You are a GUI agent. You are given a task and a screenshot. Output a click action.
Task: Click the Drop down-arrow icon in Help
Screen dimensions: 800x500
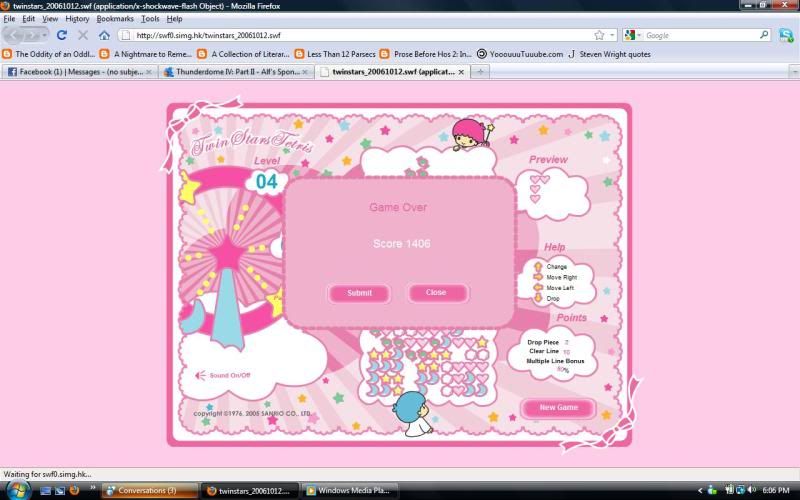(x=538, y=298)
